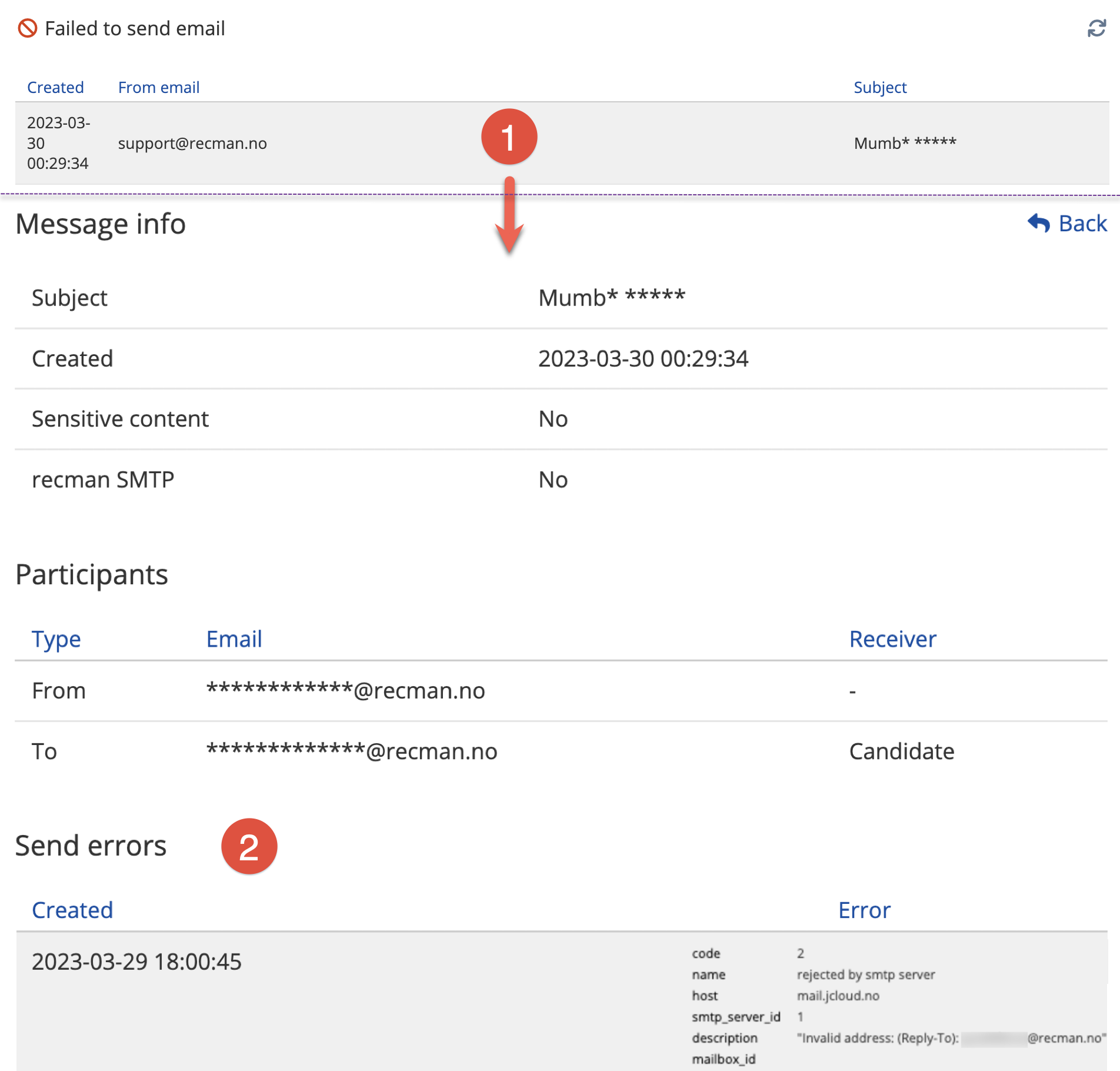
Task: Sort the email list by Created column
Action: click(55, 88)
